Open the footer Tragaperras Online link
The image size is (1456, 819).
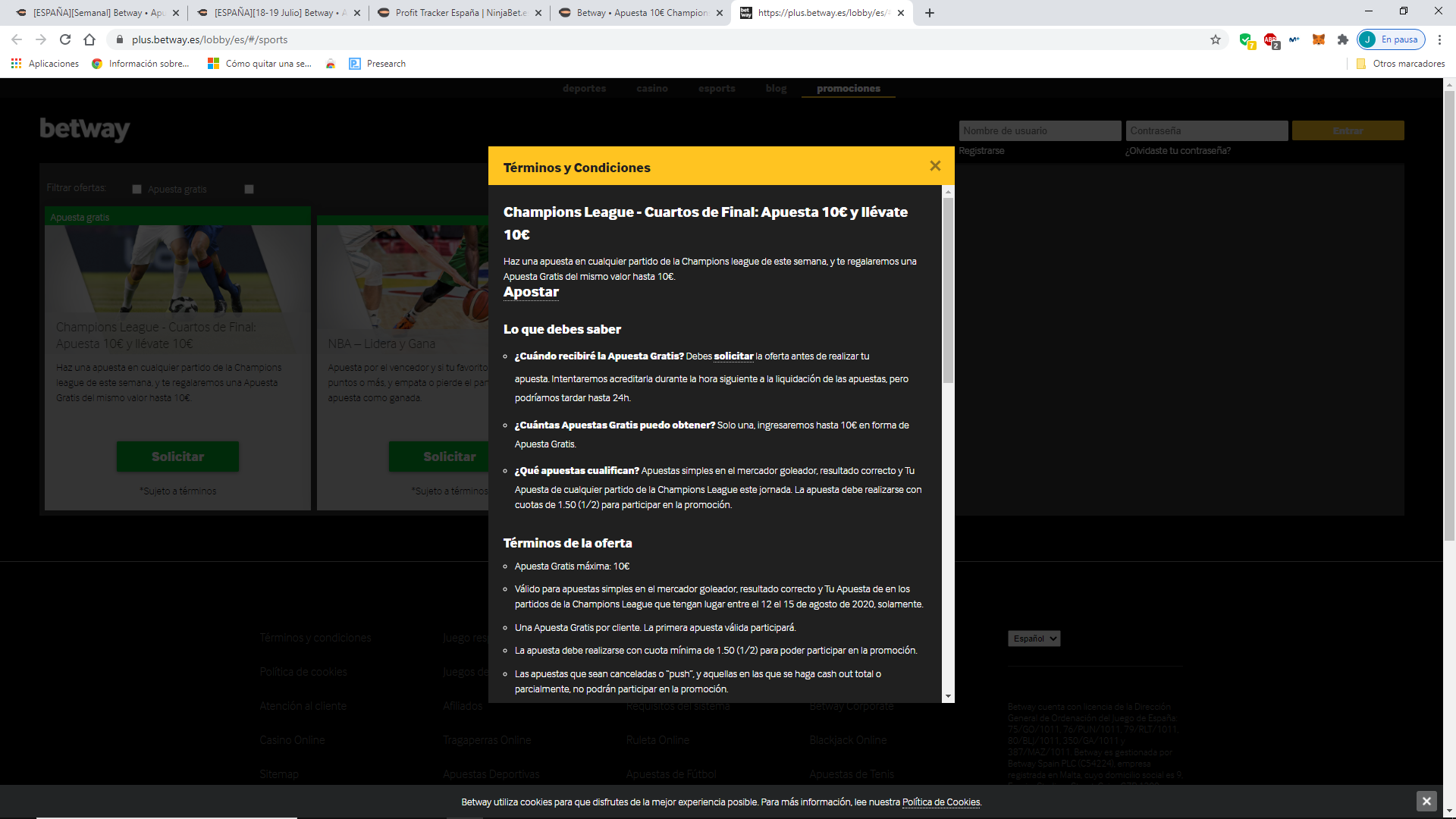coord(487,740)
